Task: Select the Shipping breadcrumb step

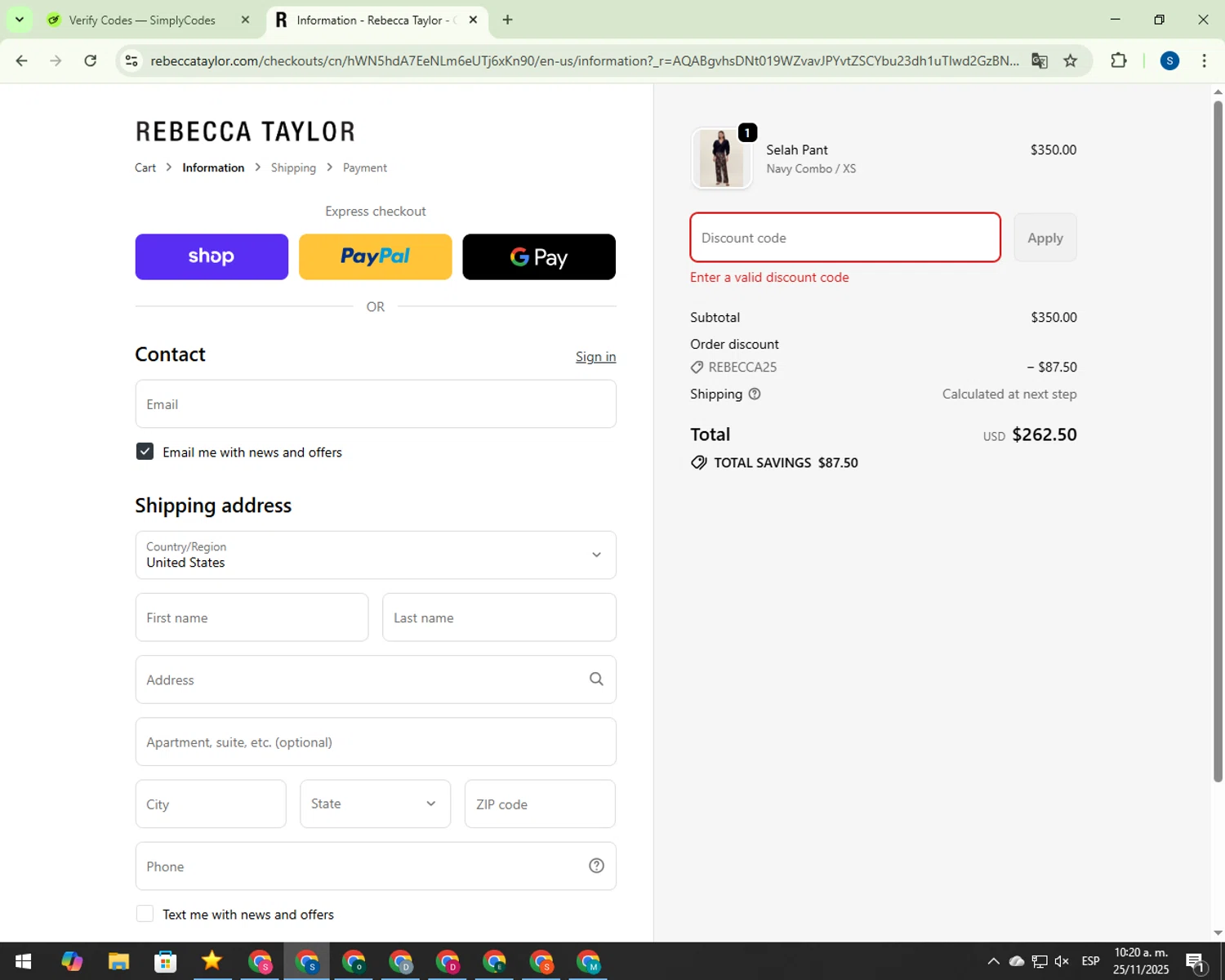Action: 293,167
